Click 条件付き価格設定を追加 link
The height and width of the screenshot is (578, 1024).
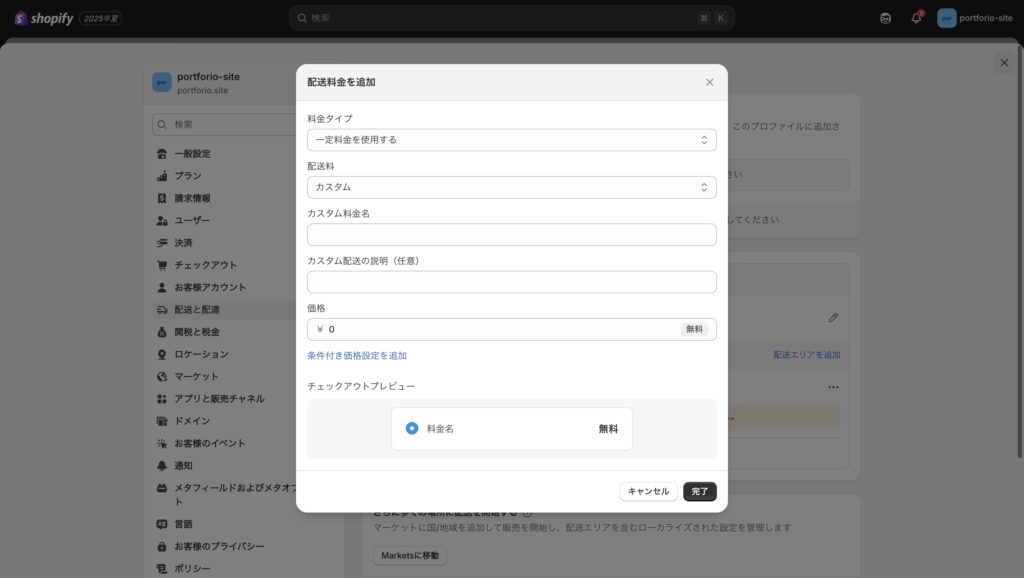[x=357, y=355]
